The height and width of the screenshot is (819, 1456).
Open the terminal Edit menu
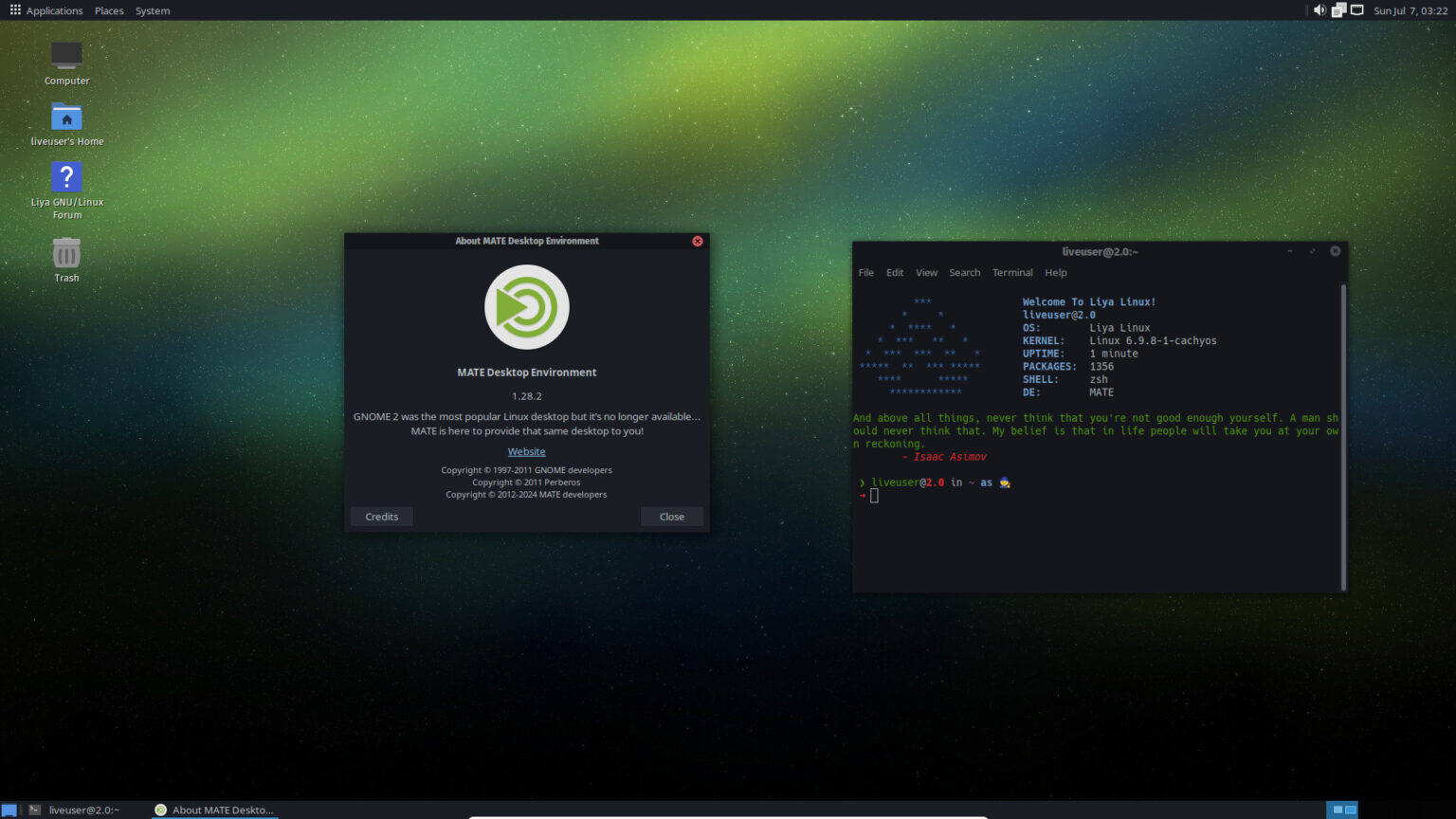(x=895, y=272)
